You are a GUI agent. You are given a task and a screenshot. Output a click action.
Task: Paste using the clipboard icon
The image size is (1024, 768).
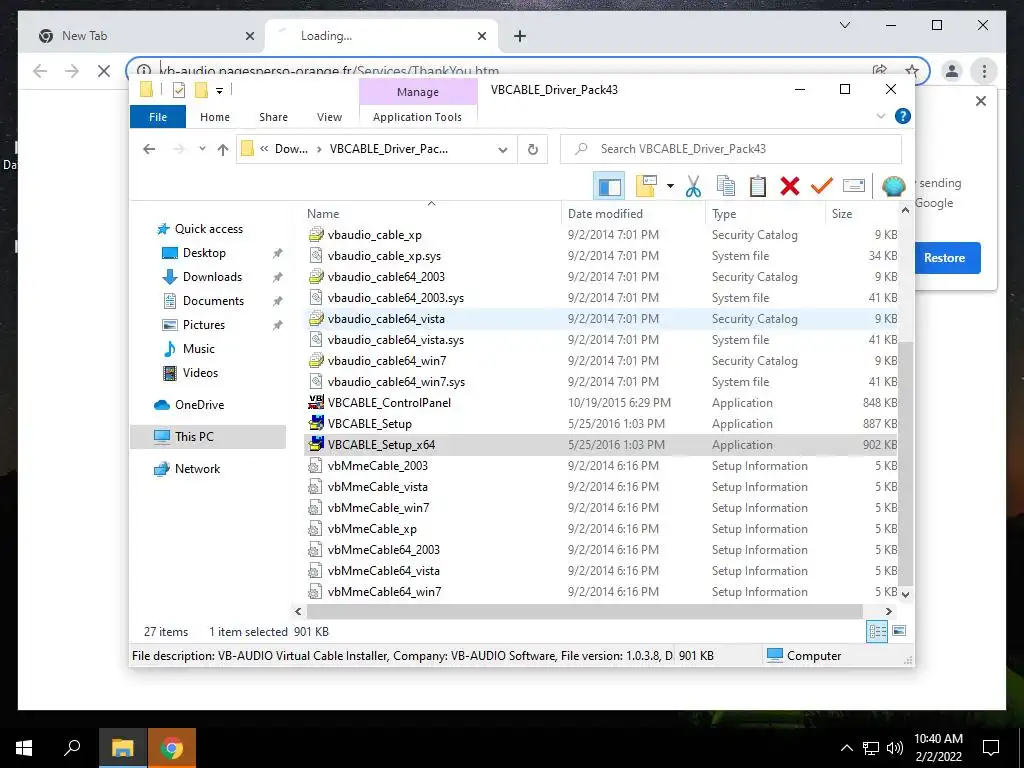[x=758, y=187]
